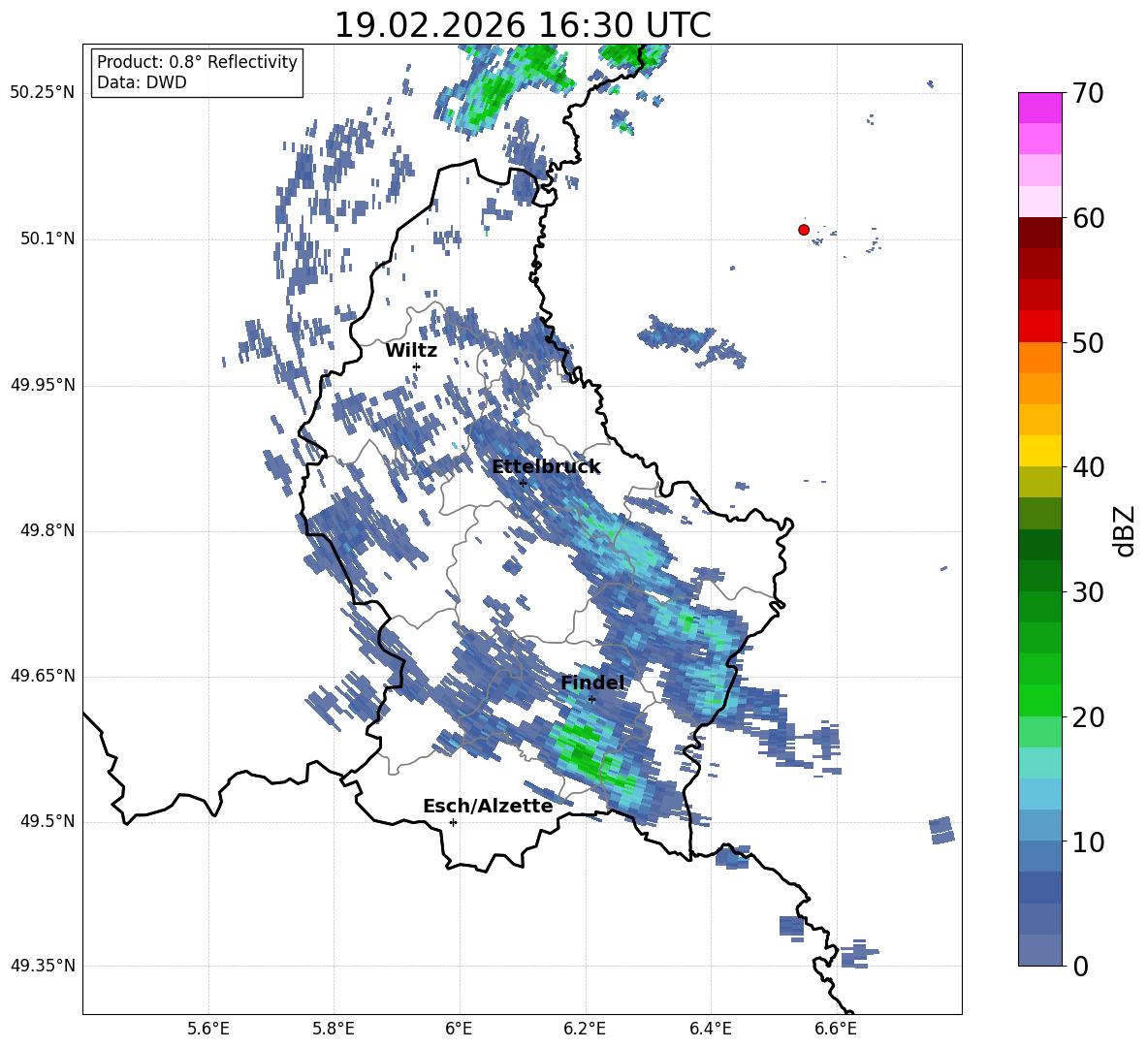Click the 6.2°E longitude label
This screenshot has width=1148, height=1048.
click(x=585, y=1029)
